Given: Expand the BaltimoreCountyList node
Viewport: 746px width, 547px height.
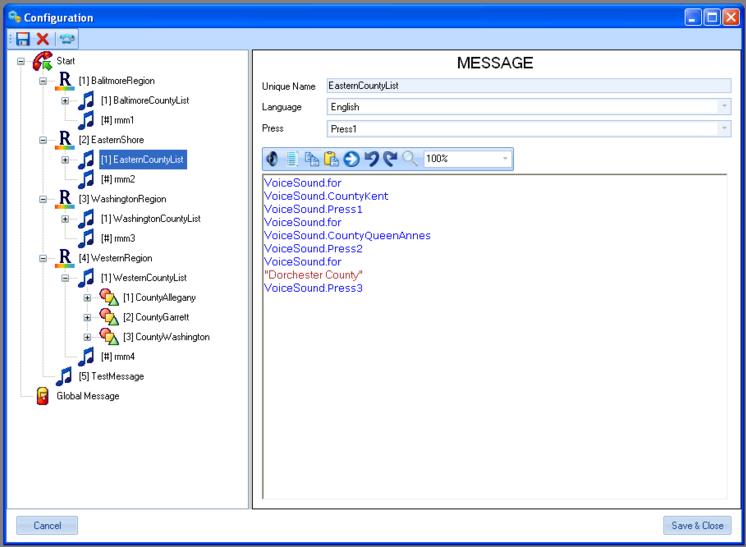Looking at the screenshot, I should tap(65, 100).
